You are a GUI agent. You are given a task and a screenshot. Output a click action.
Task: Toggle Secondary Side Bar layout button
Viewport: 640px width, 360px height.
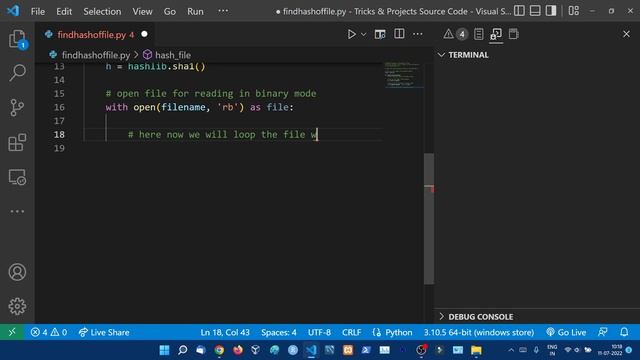click(x=551, y=11)
